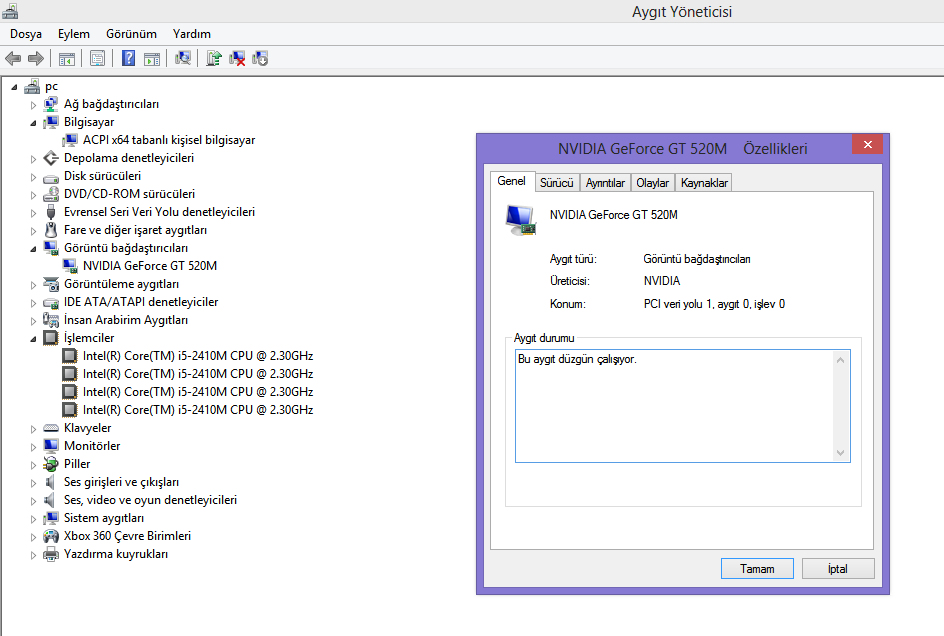
Task: Select the Monitörler tree label
Action: (92, 446)
